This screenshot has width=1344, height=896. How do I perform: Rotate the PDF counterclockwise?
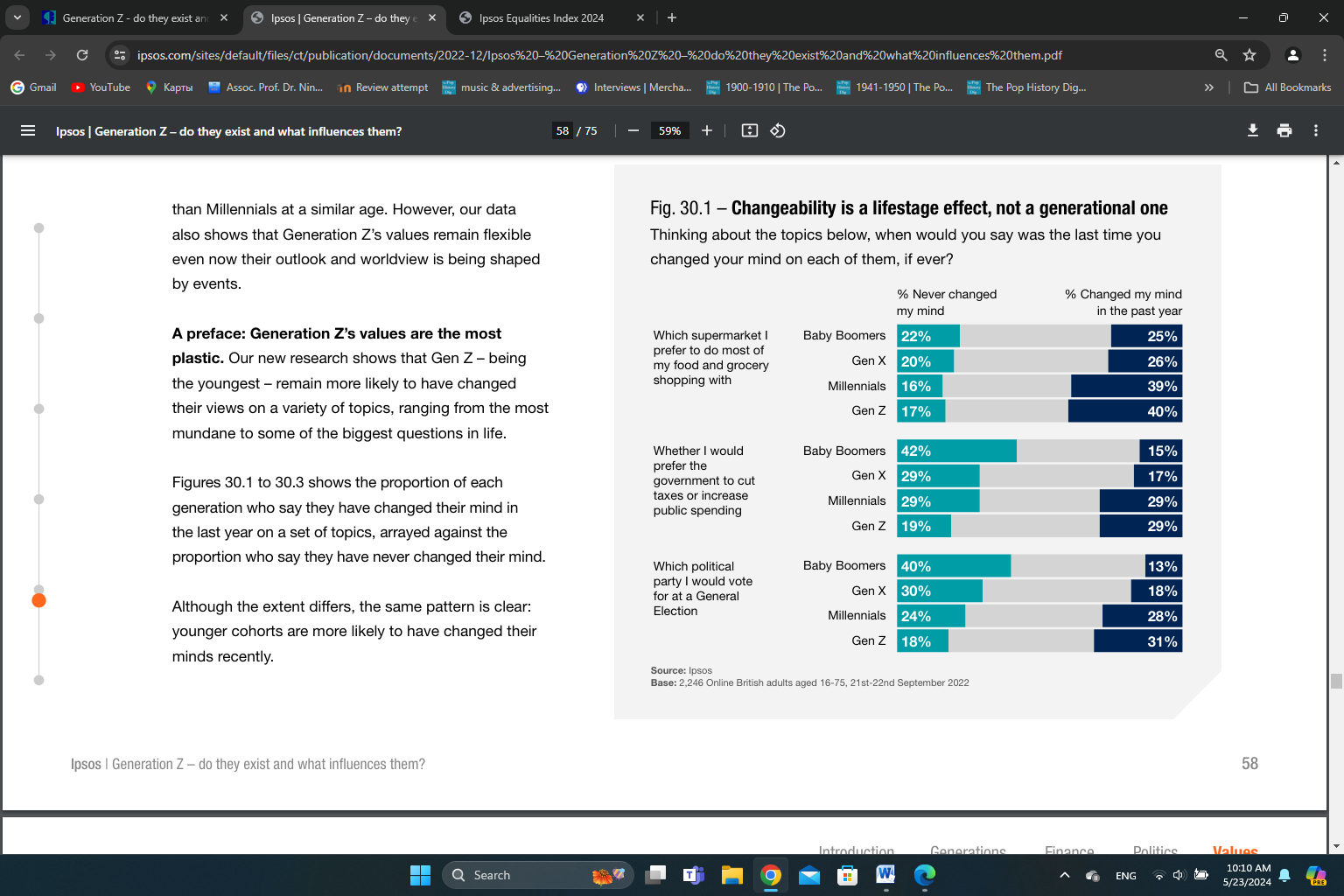coord(778,130)
